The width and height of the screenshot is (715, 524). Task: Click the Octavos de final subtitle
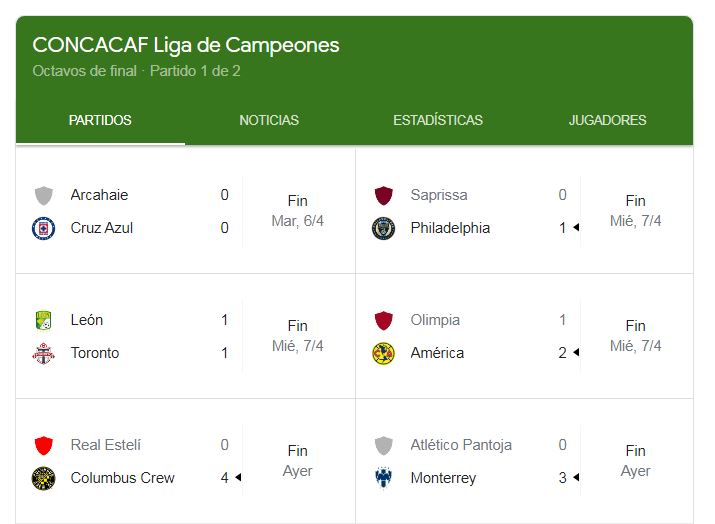(84, 71)
